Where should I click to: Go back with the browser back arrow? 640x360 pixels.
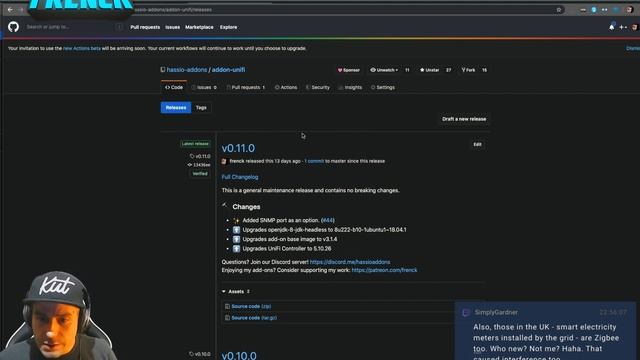[10, 9]
